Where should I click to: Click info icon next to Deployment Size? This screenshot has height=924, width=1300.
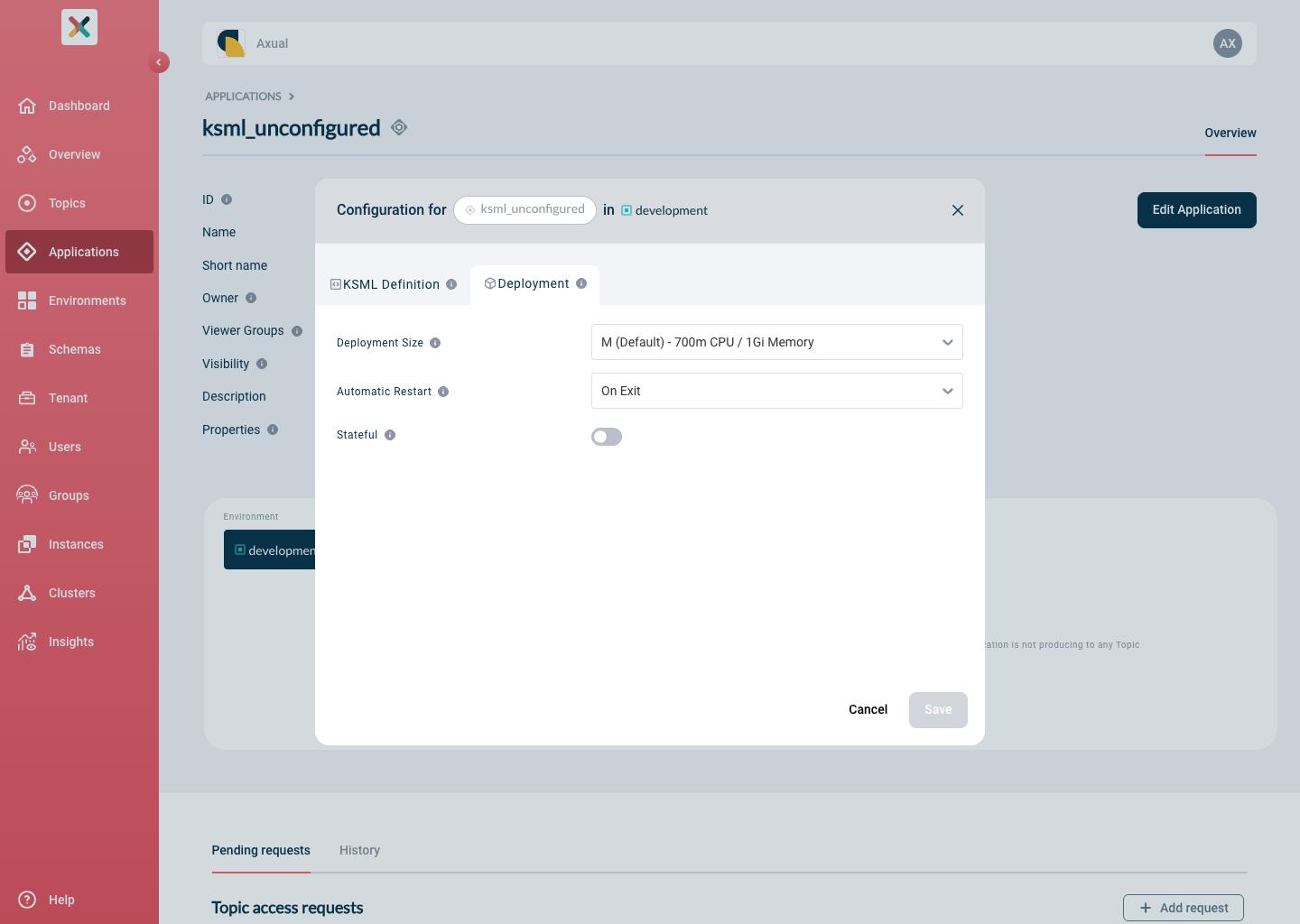(435, 343)
